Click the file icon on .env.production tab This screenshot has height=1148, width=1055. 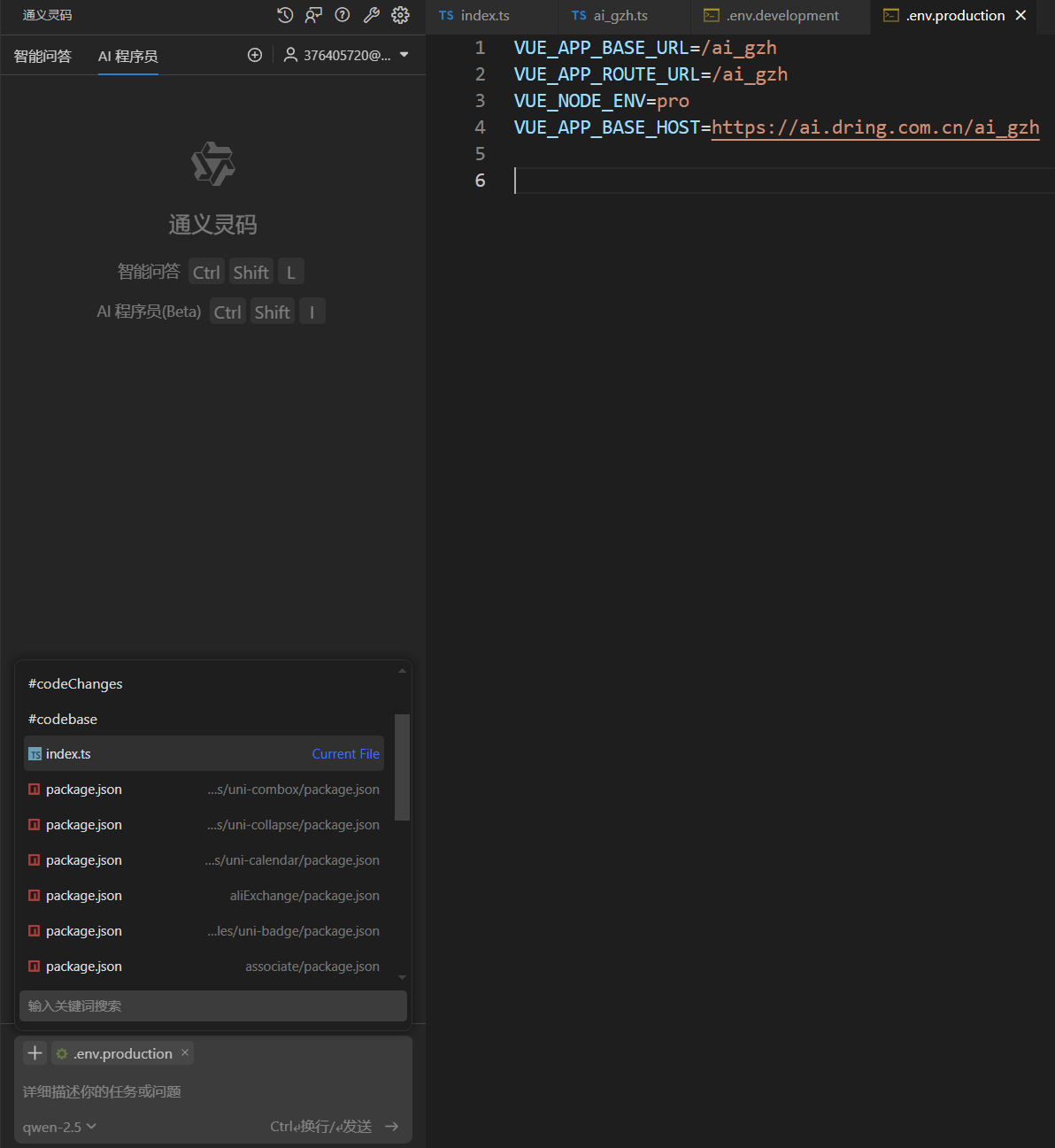[x=891, y=15]
